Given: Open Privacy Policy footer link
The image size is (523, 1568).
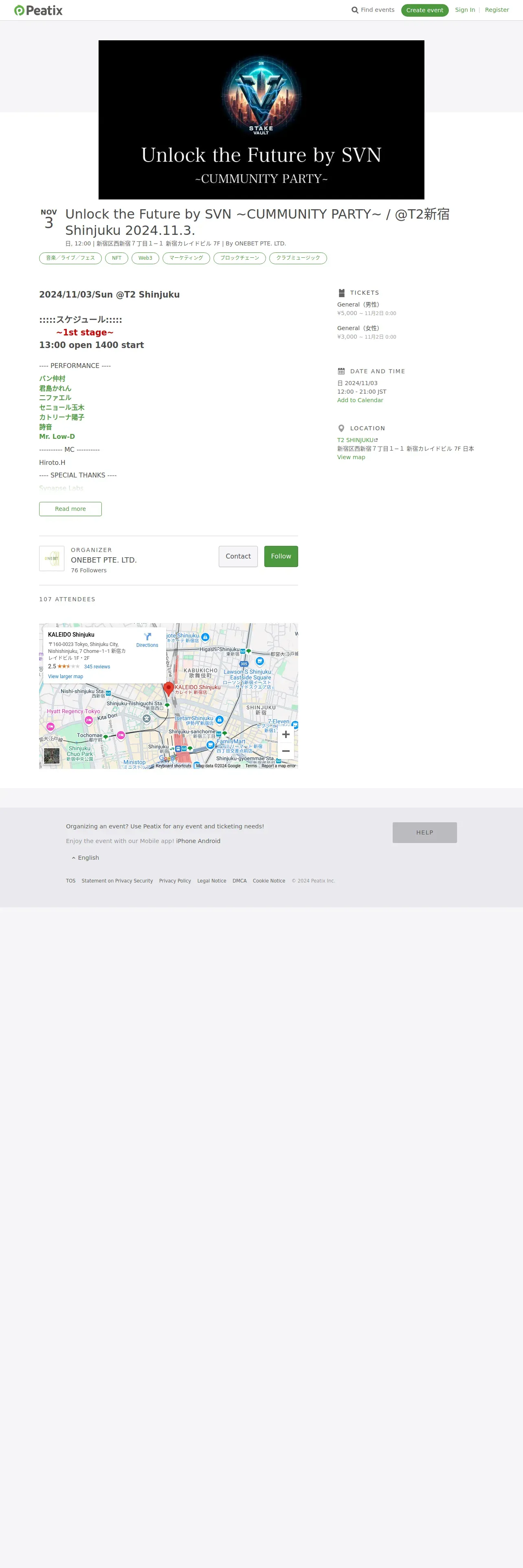Looking at the screenshot, I should click(x=175, y=881).
